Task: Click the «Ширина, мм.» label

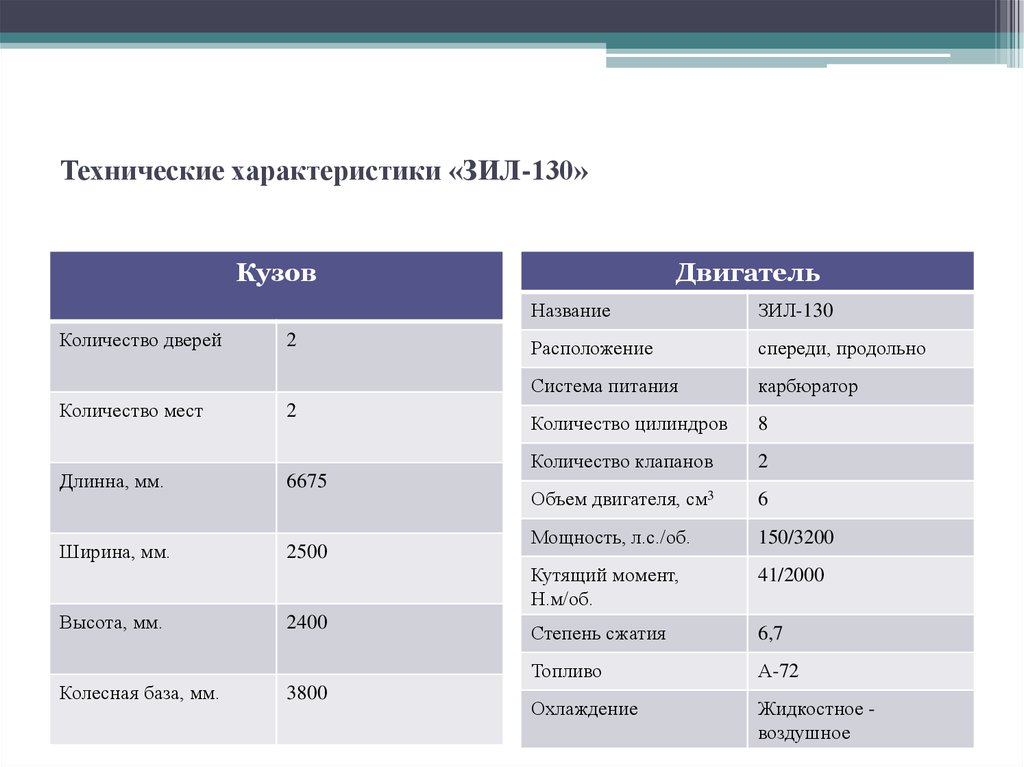Action: pos(114,553)
